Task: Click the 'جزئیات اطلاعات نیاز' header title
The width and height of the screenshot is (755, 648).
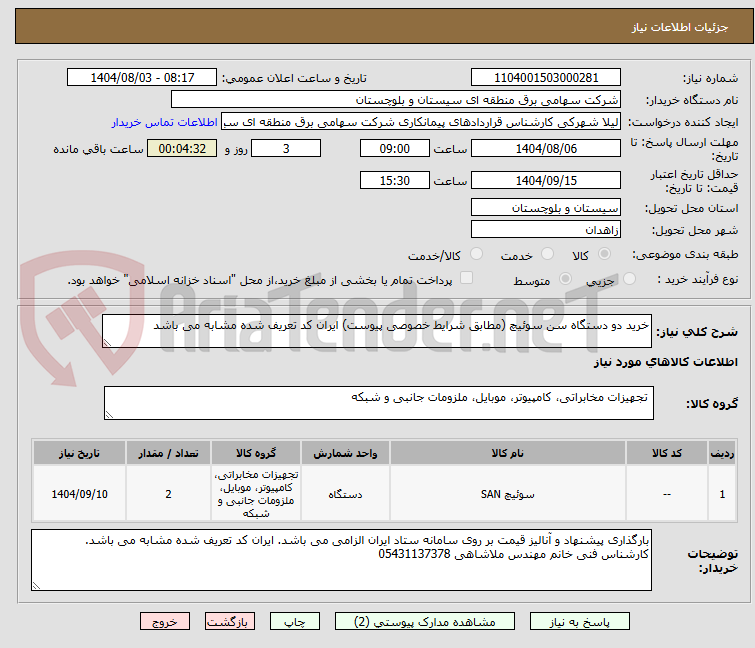Action: pyautogui.click(x=680, y=27)
